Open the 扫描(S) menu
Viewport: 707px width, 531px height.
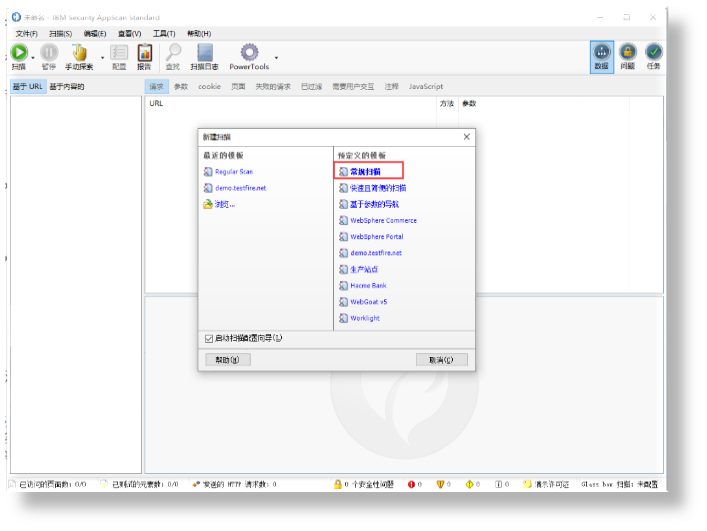pos(60,33)
